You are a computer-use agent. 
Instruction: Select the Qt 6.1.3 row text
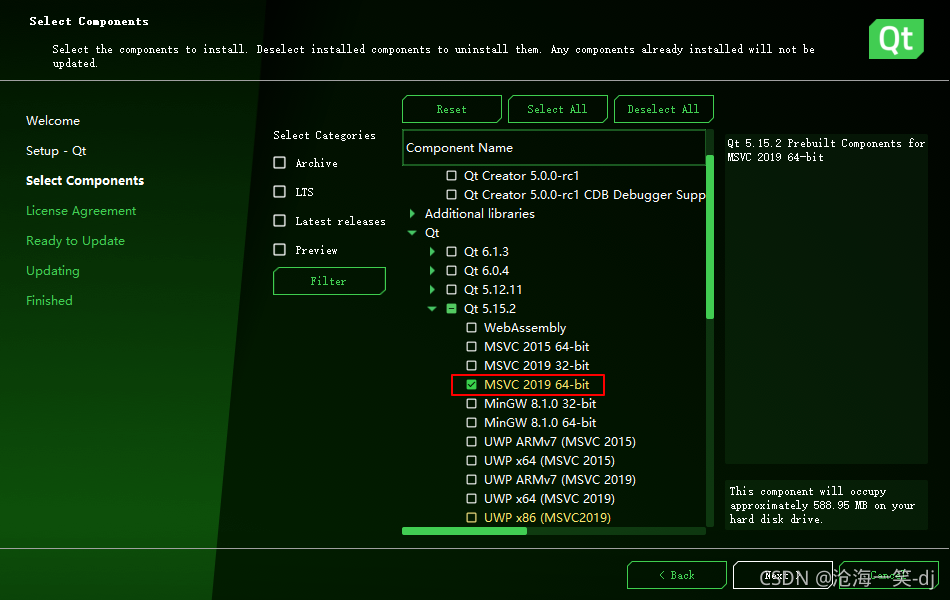[486, 252]
